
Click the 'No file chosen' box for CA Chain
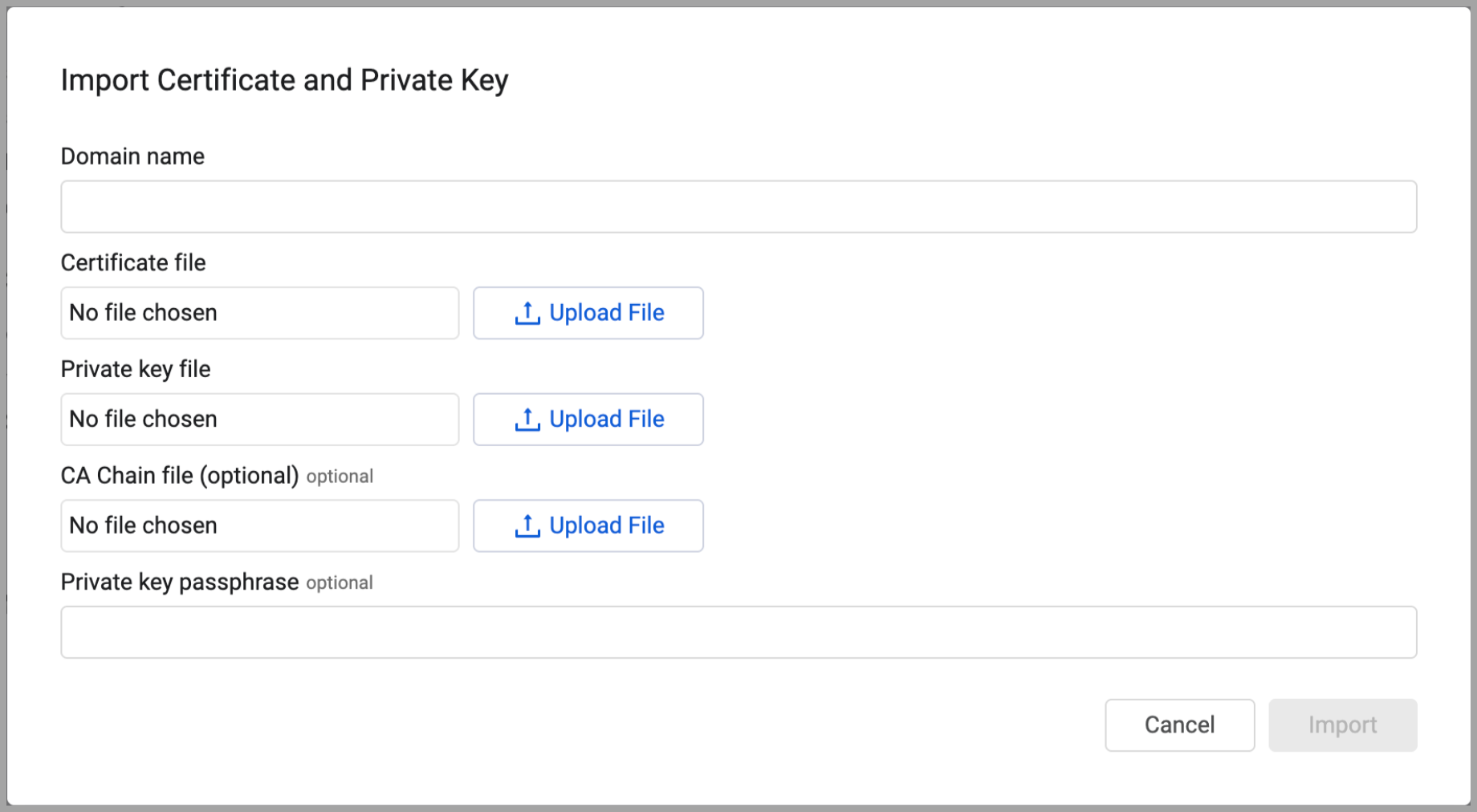(x=258, y=526)
